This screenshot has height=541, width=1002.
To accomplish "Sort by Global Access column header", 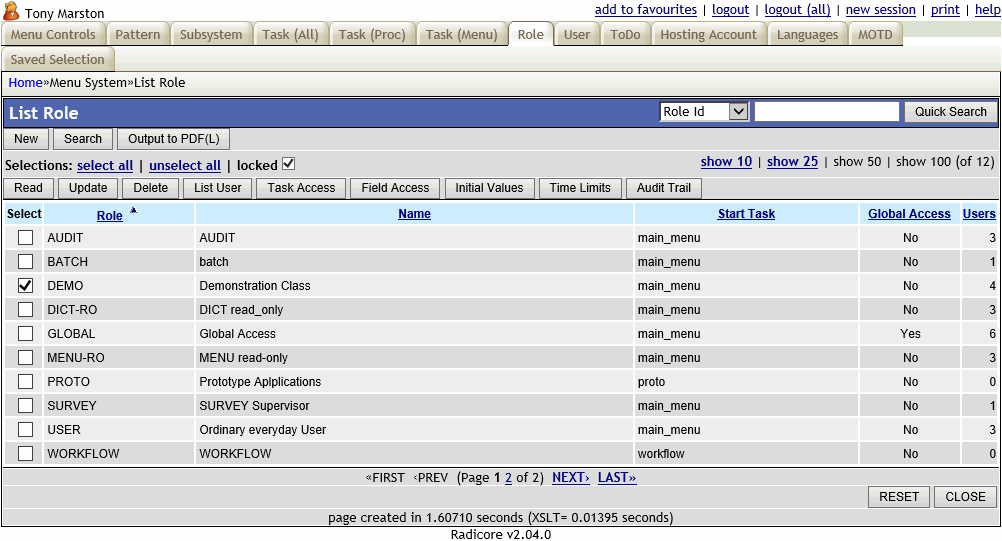I will 909,214.
